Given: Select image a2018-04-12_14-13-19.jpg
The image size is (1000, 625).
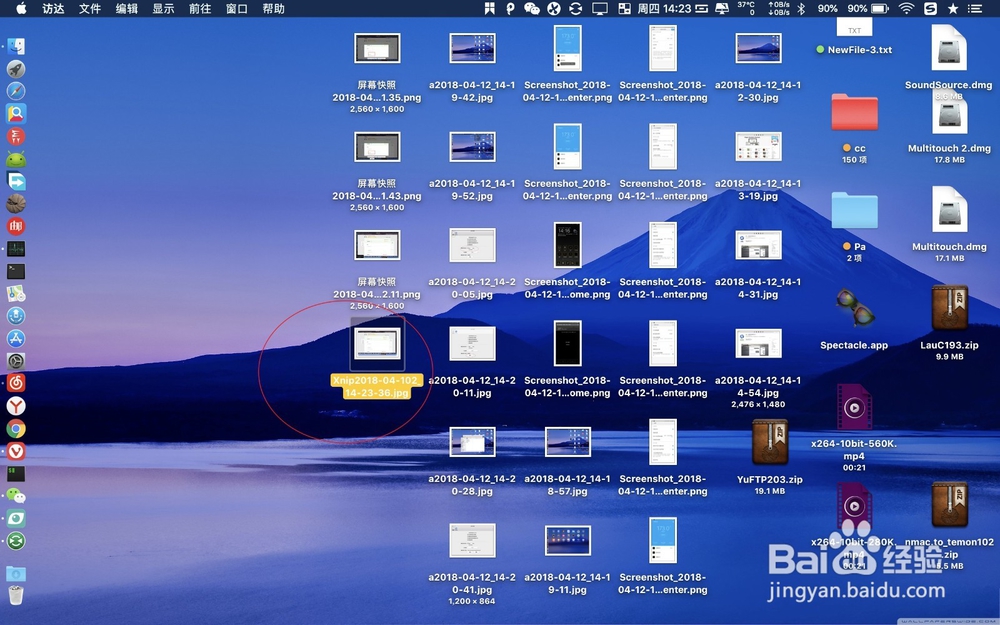Looking at the screenshot, I should tap(758, 147).
